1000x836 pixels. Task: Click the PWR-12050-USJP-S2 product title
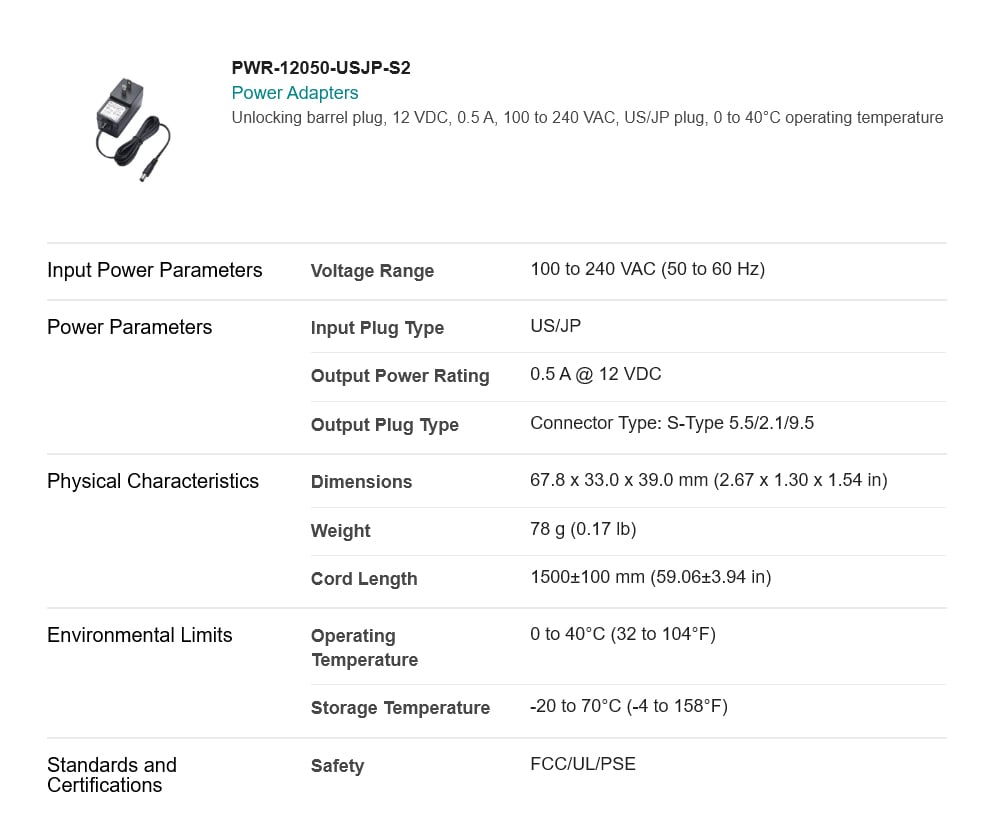(321, 68)
